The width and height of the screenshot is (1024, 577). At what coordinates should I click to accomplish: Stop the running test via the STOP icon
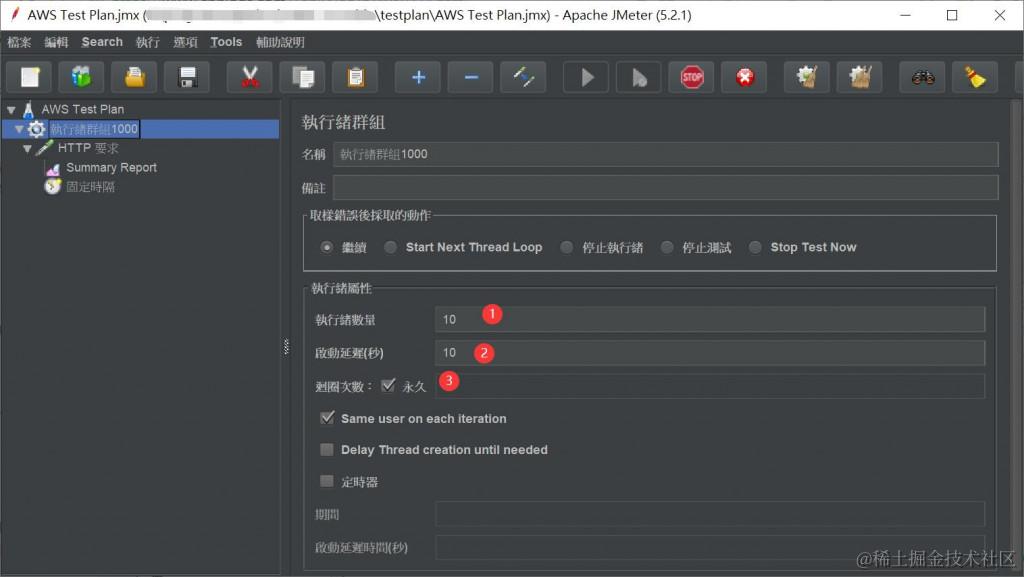tap(691, 77)
